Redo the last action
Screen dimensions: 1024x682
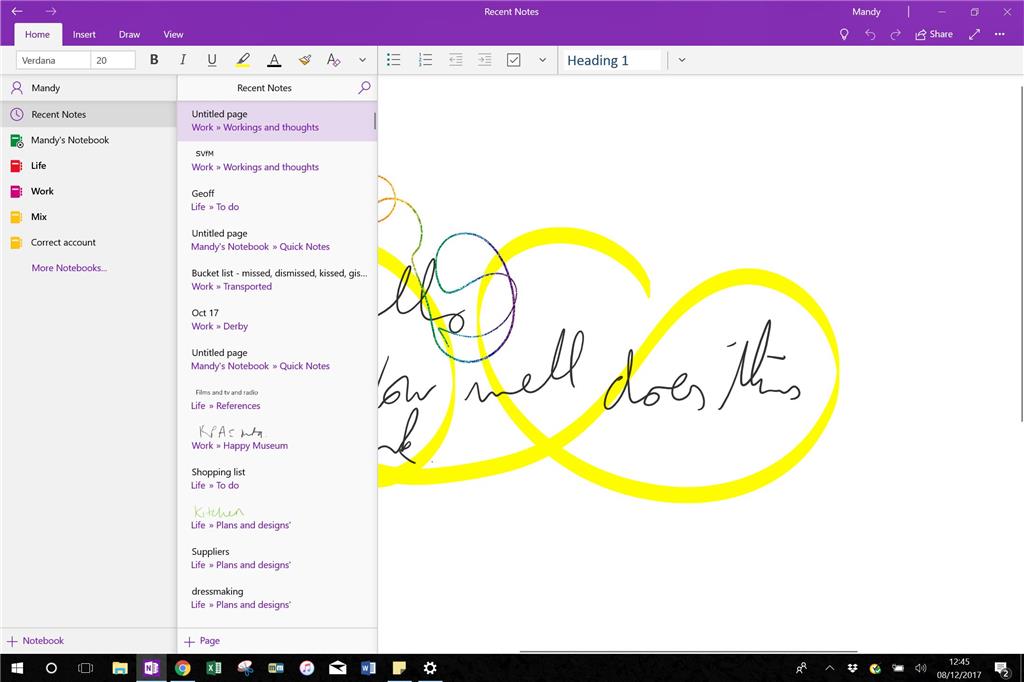(x=895, y=35)
